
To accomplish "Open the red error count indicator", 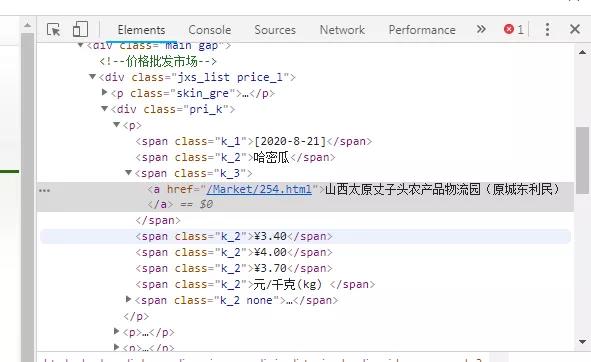I will coord(514,29).
